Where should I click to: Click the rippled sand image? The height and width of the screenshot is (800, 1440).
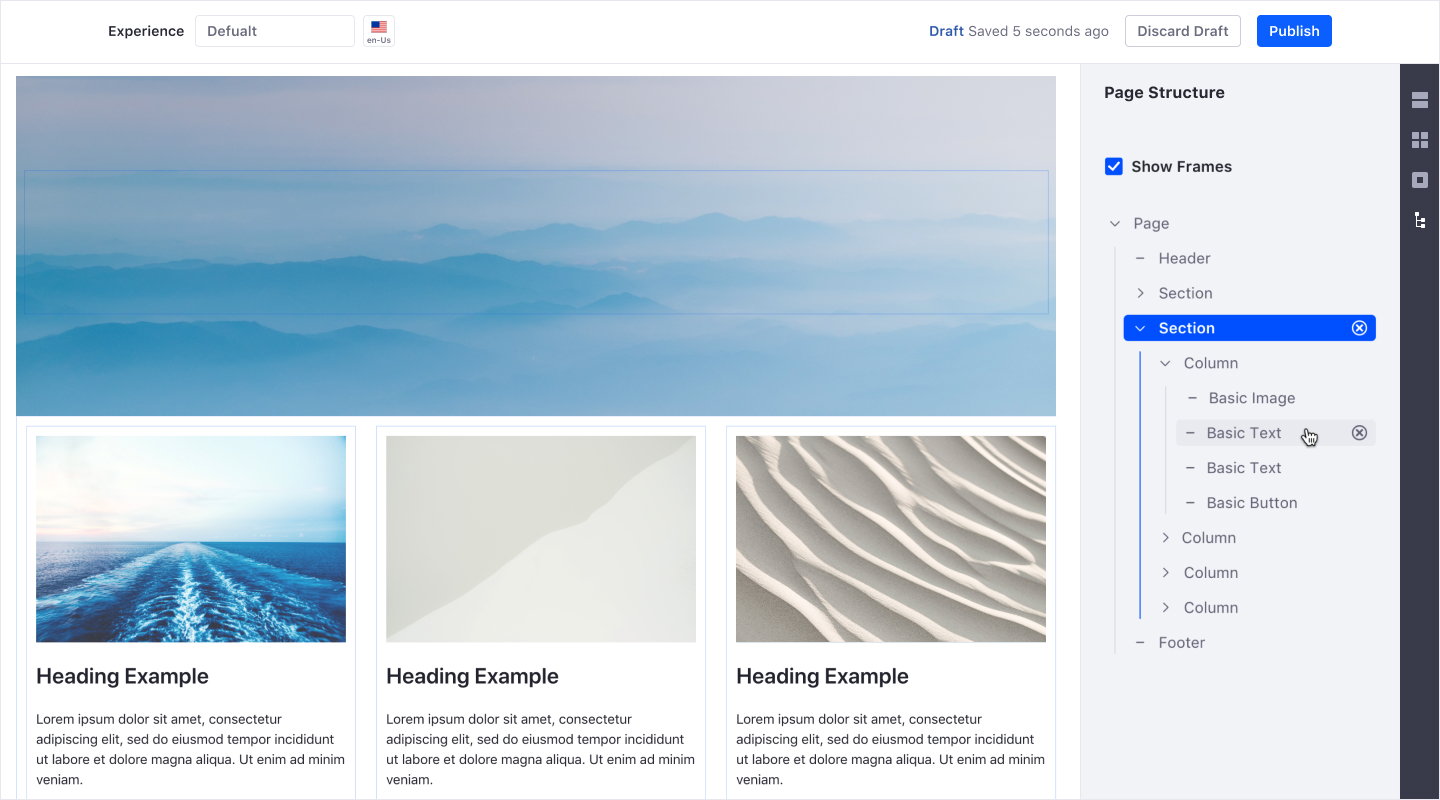[891, 539]
